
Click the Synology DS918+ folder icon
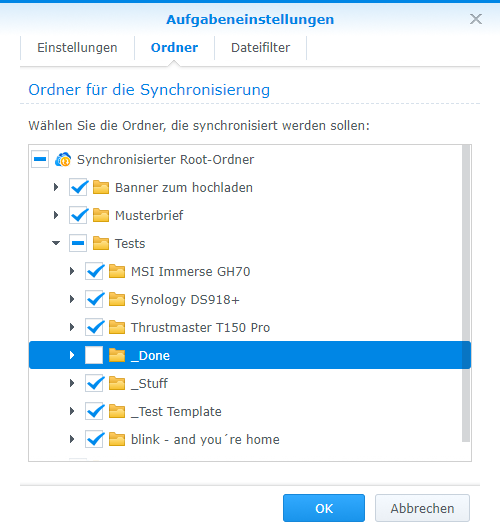[x=117, y=299]
